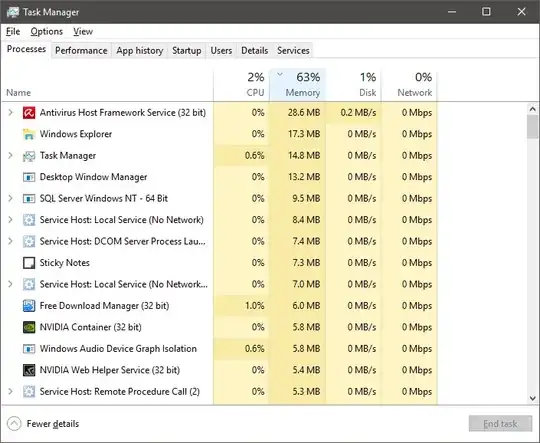Click the scrollbar down arrow

[x=532, y=398]
